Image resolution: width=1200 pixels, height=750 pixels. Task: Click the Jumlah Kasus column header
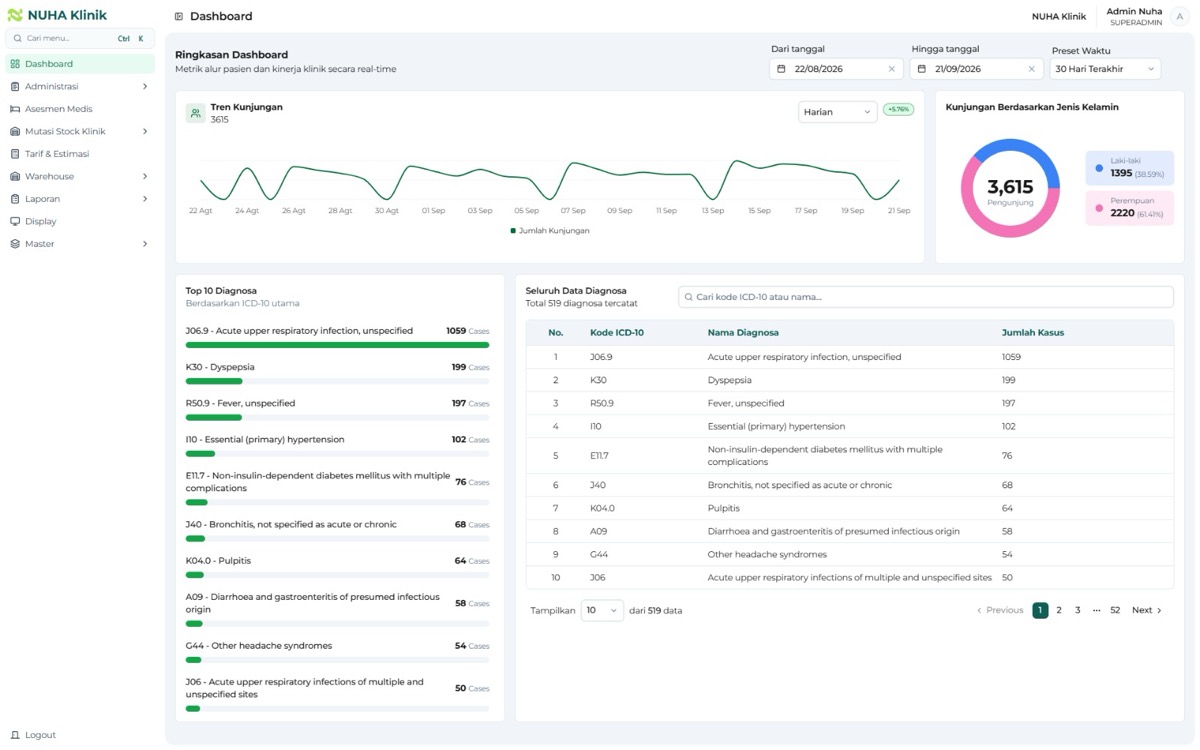click(1033, 333)
